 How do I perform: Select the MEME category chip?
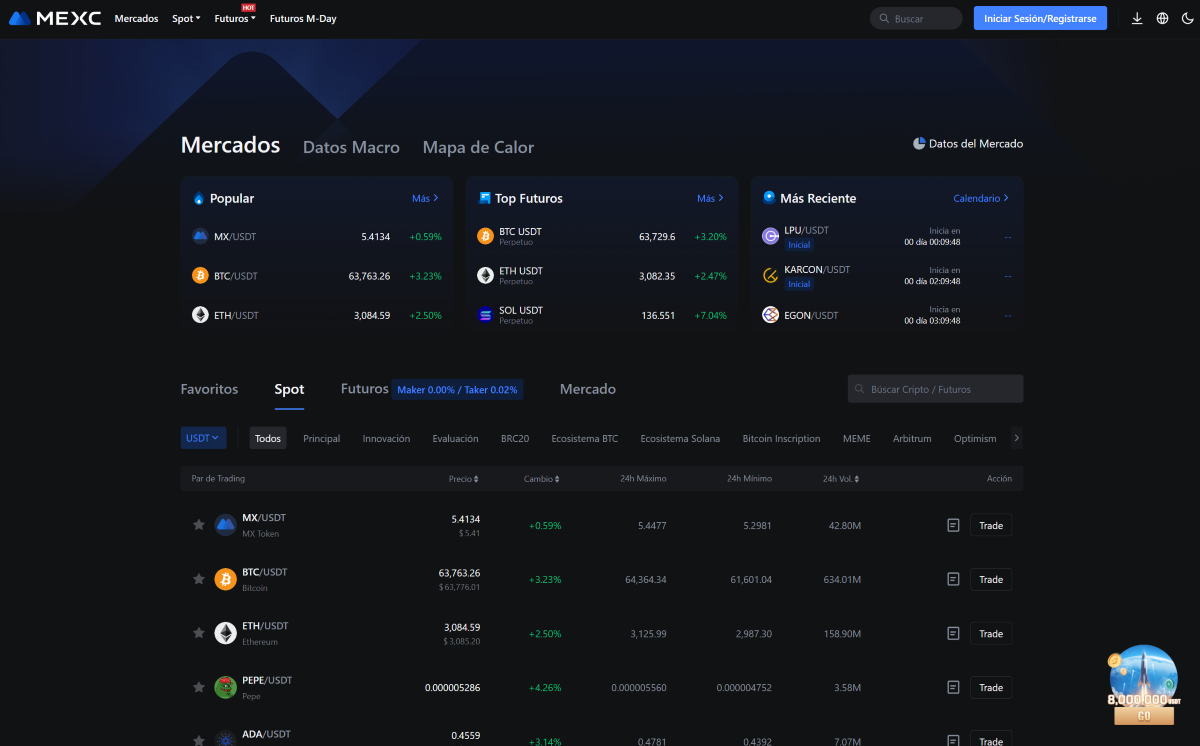(857, 438)
